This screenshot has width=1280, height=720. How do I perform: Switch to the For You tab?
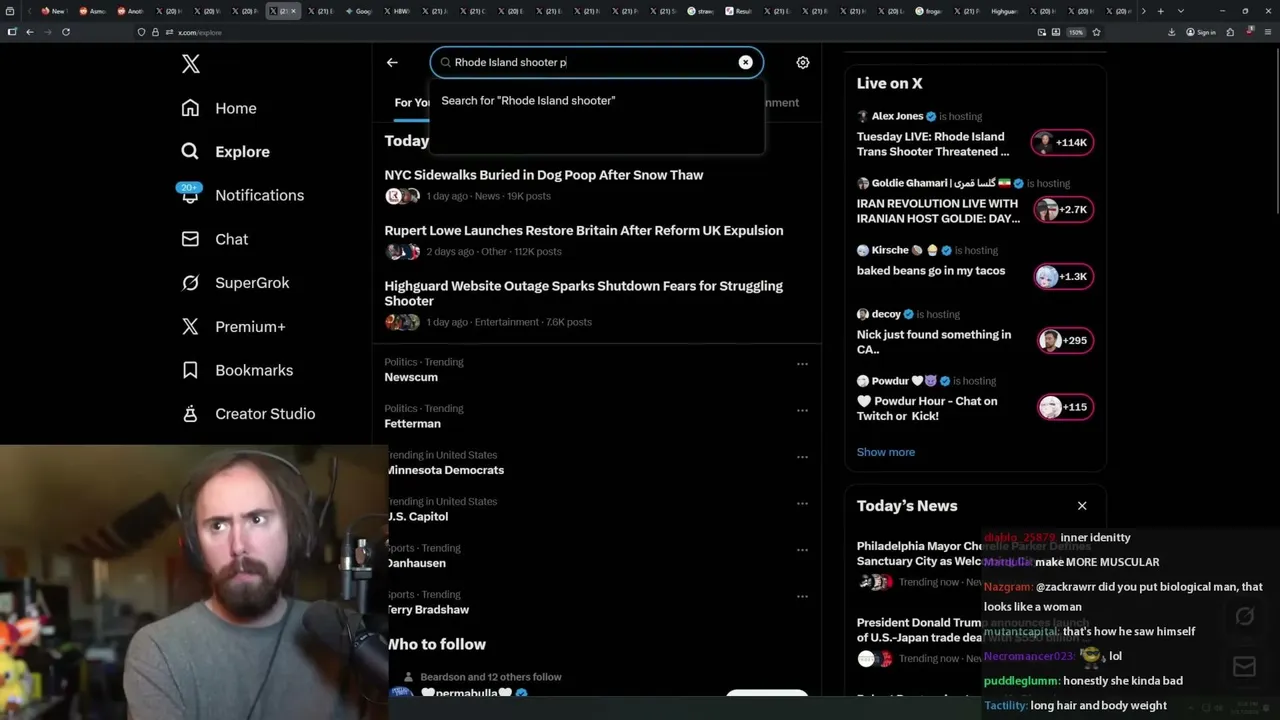click(x=411, y=102)
